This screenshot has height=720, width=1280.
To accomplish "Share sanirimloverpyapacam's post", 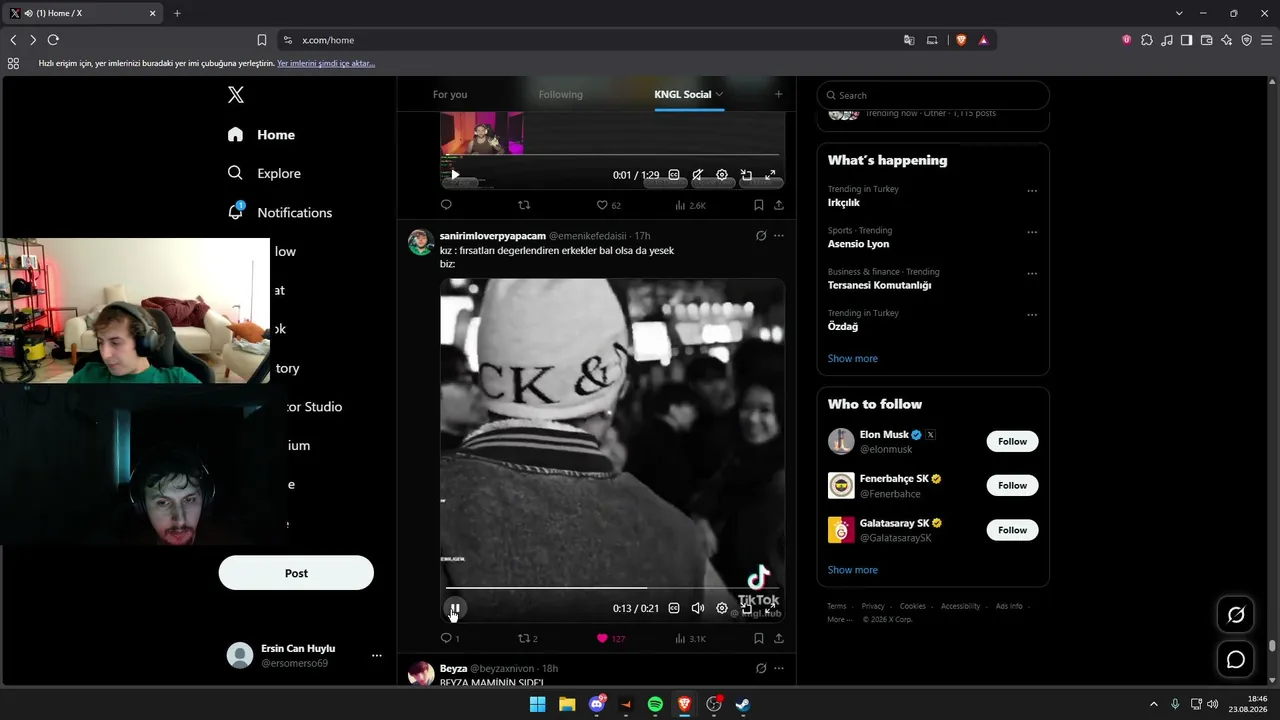I will 779,638.
